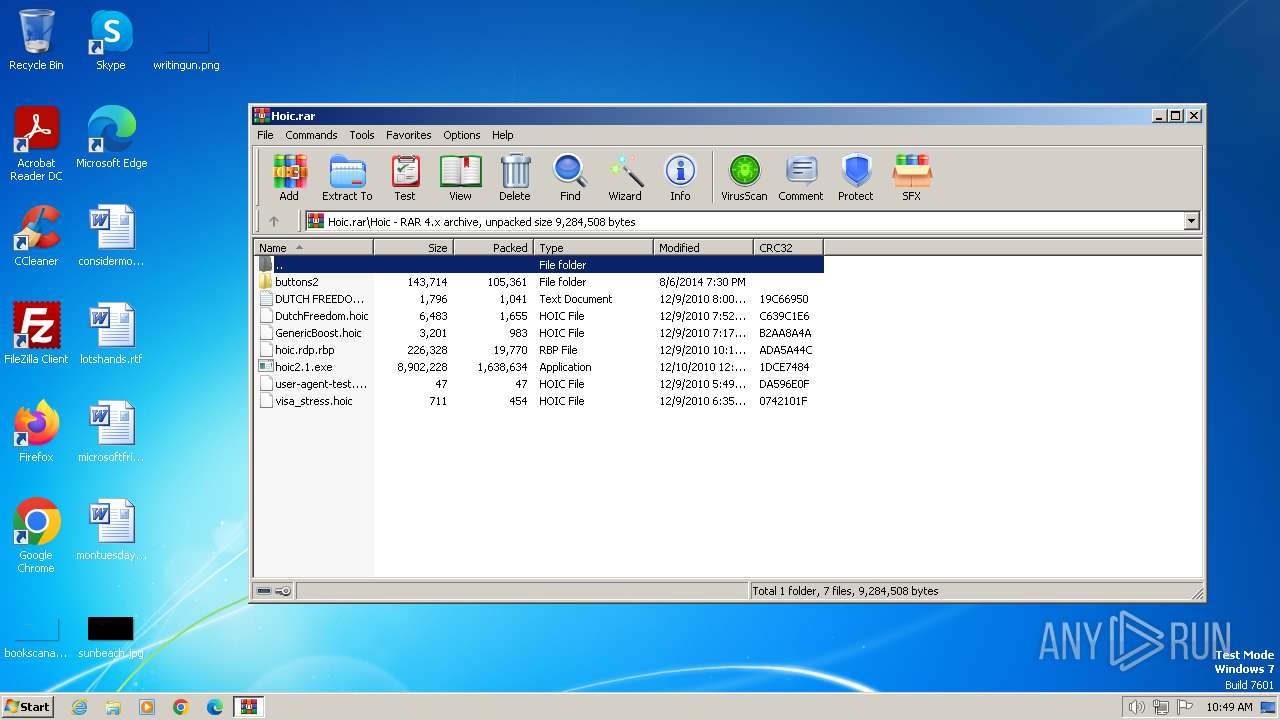Select hoic2.1.exe application
1280x720 pixels.
(539, 367)
